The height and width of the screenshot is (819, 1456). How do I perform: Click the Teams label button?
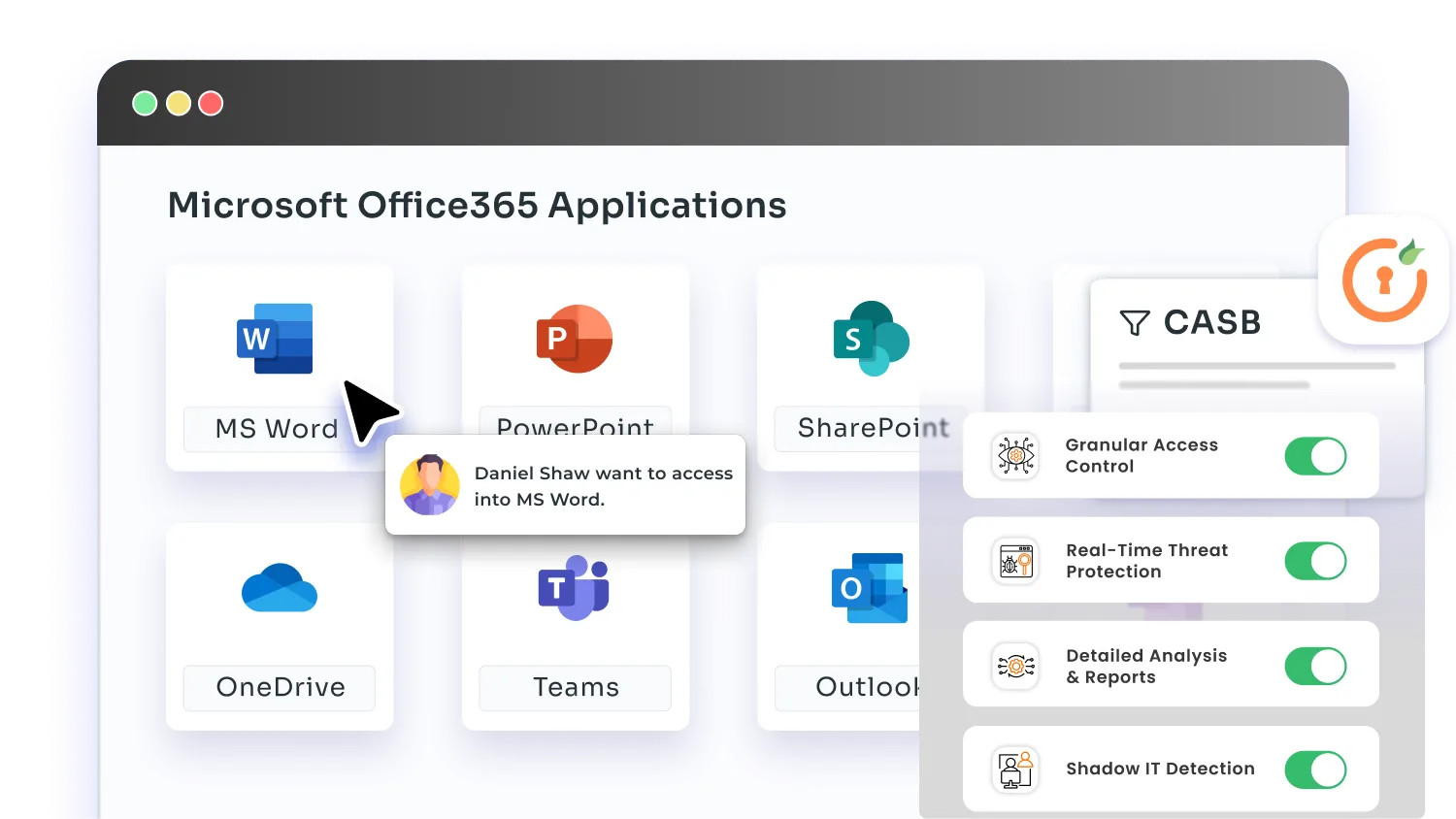(x=575, y=687)
